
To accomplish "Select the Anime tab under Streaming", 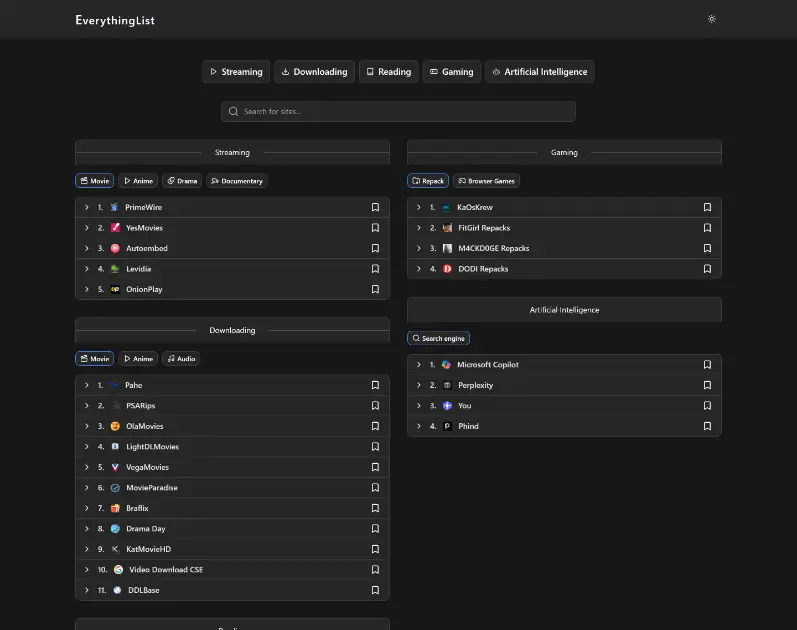I will click(x=138, y=181).
